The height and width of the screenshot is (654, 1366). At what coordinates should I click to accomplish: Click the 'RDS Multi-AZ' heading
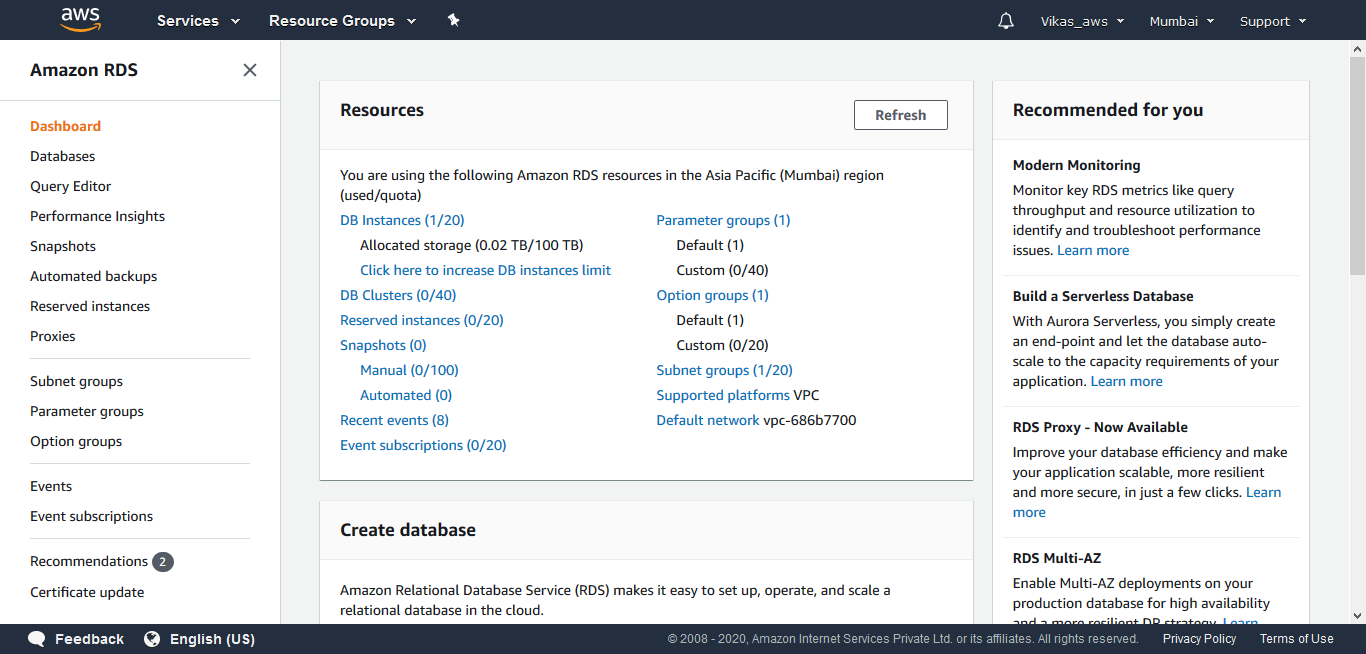point(1057,558)
